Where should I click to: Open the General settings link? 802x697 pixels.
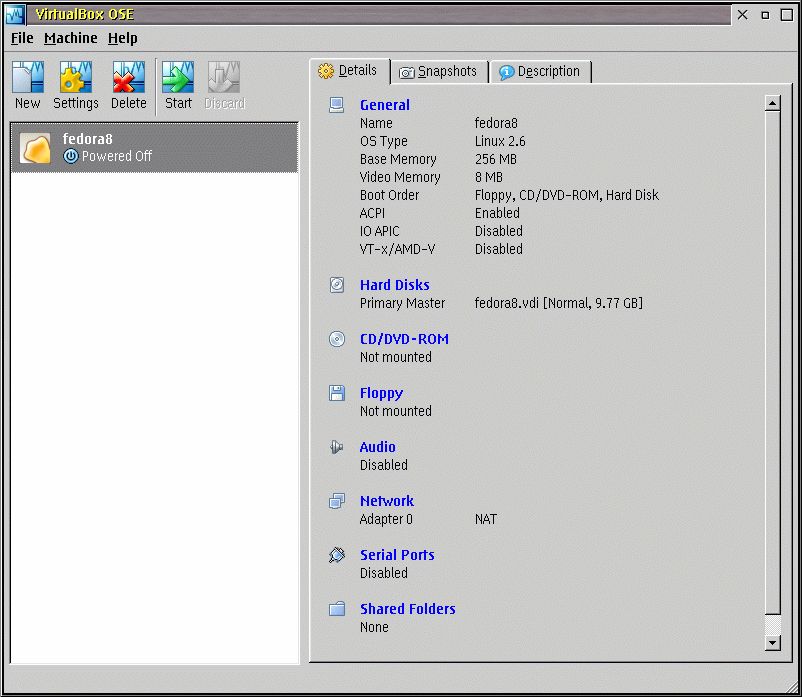coord(385,105)
